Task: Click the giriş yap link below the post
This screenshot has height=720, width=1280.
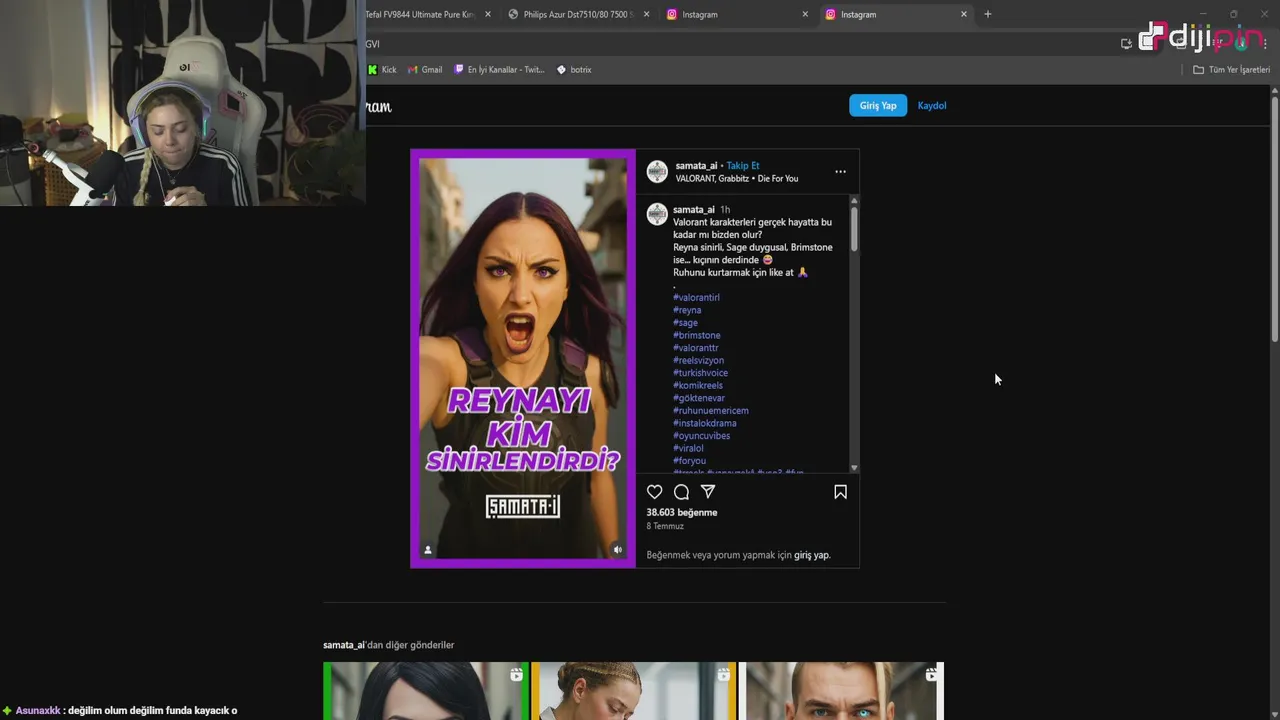Action: pos(812,555)
